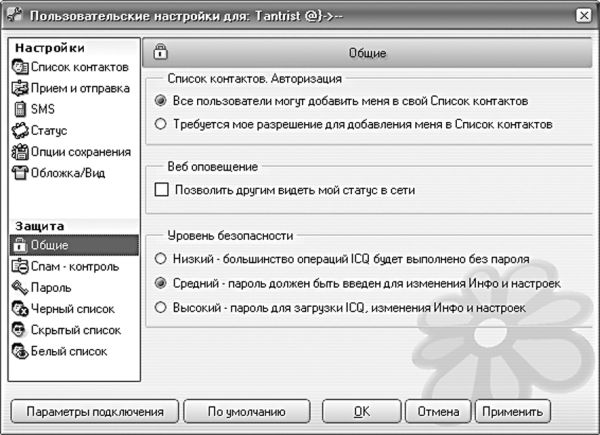The image size is (600, 435).
Task: Select Опции сохранения icon
Action: 20,152
